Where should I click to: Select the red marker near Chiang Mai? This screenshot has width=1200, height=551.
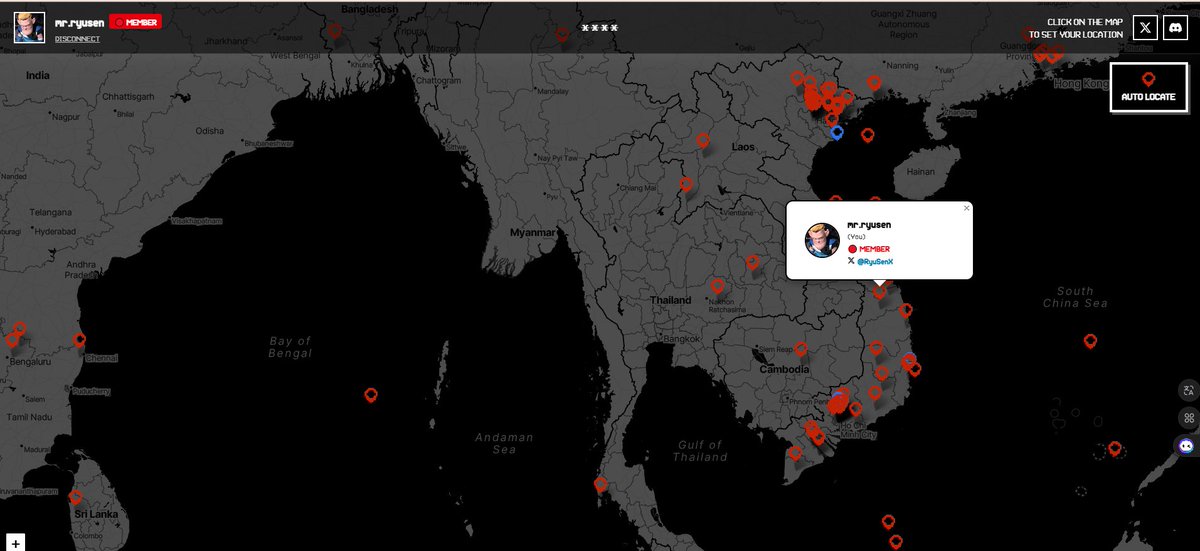(686, 184)
